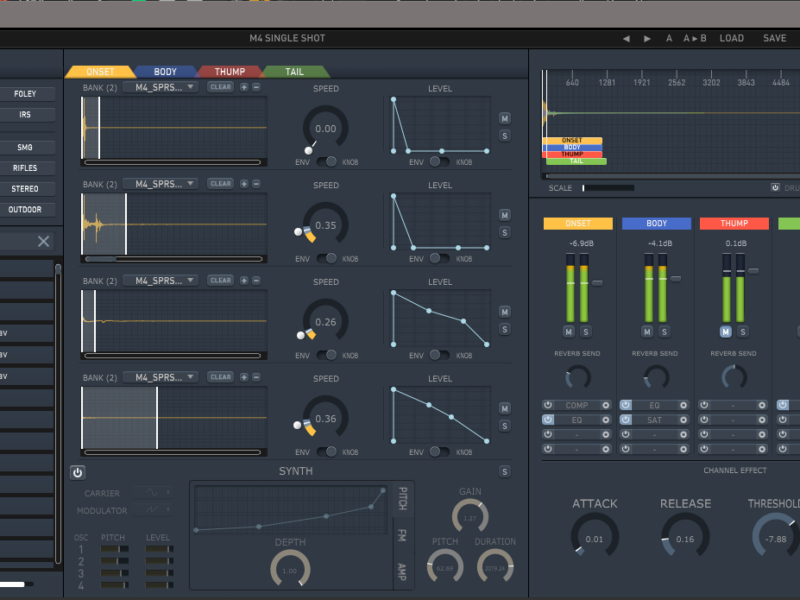
Task: Open the Carrier waveform dropdown
Action: click(x=153, y=493)
